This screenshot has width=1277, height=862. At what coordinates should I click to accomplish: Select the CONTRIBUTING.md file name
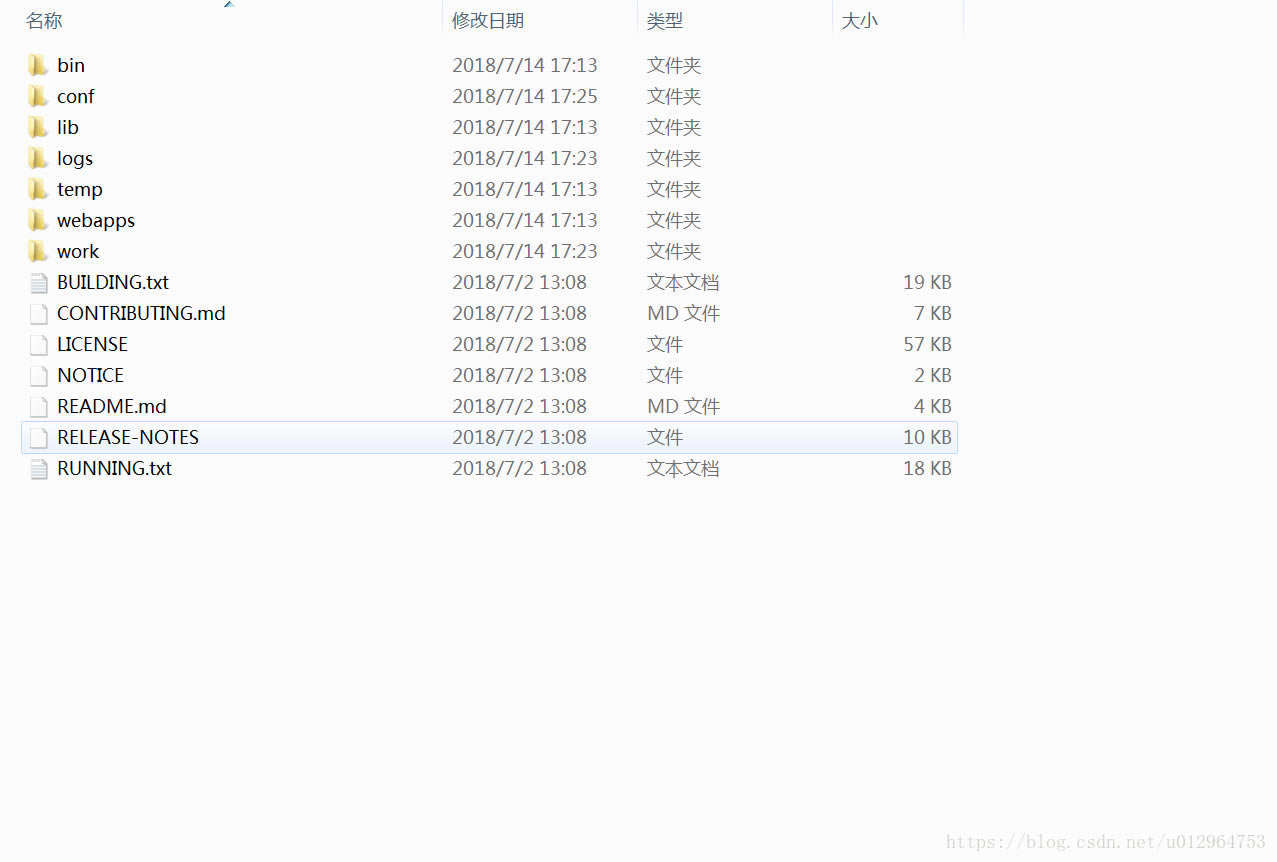tap(141, 313)
